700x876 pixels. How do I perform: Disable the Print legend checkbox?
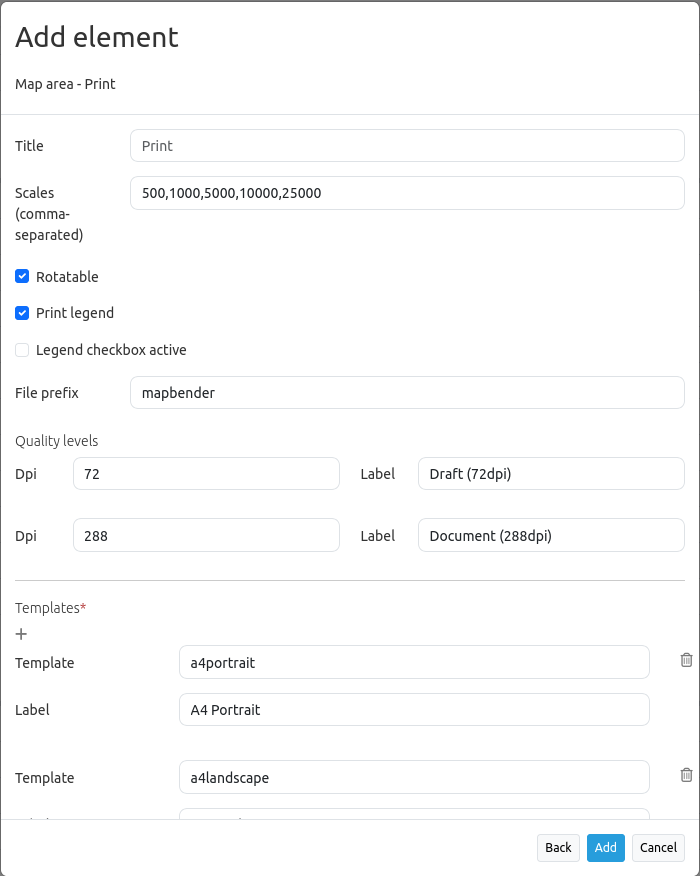pyautogui.click(x=22, y=313)
